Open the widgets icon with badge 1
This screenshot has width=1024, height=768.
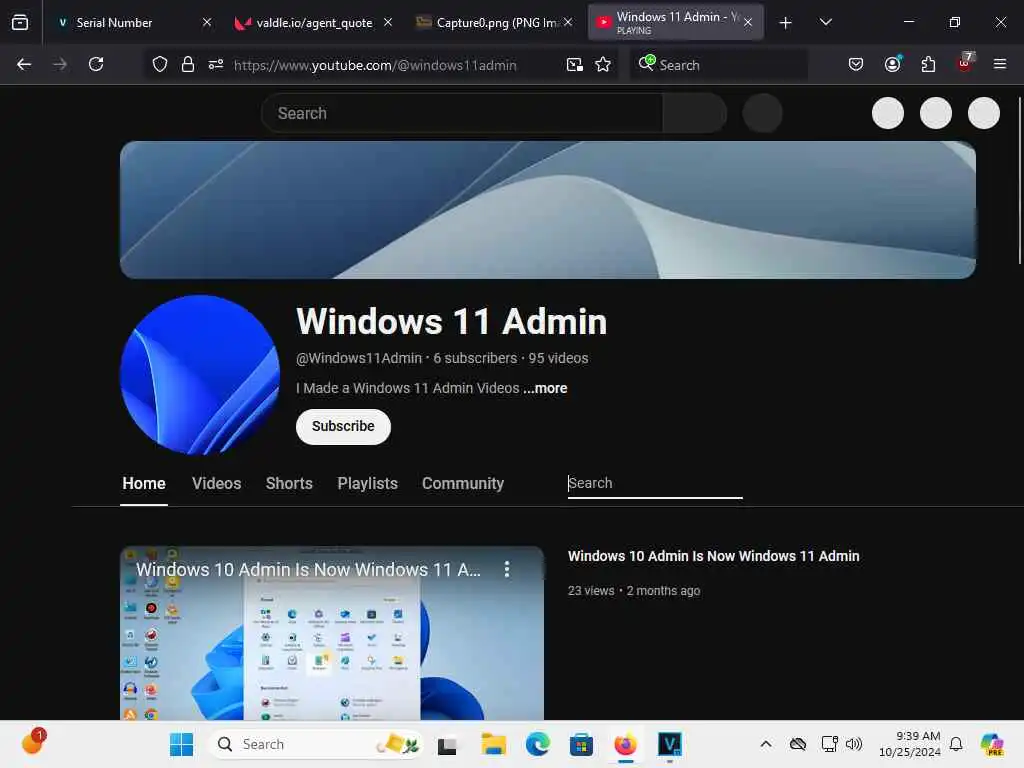click(33, 742)
